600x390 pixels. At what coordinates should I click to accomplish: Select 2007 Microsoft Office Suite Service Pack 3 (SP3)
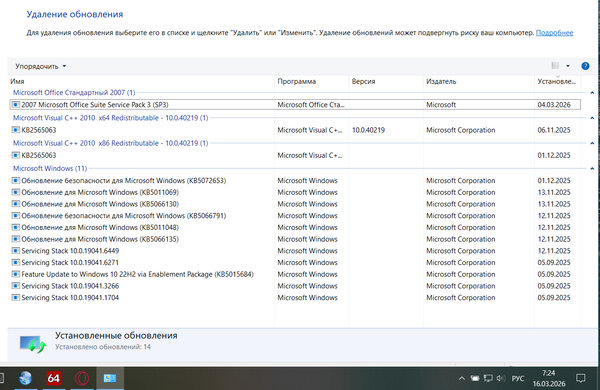tap(95, 104)
